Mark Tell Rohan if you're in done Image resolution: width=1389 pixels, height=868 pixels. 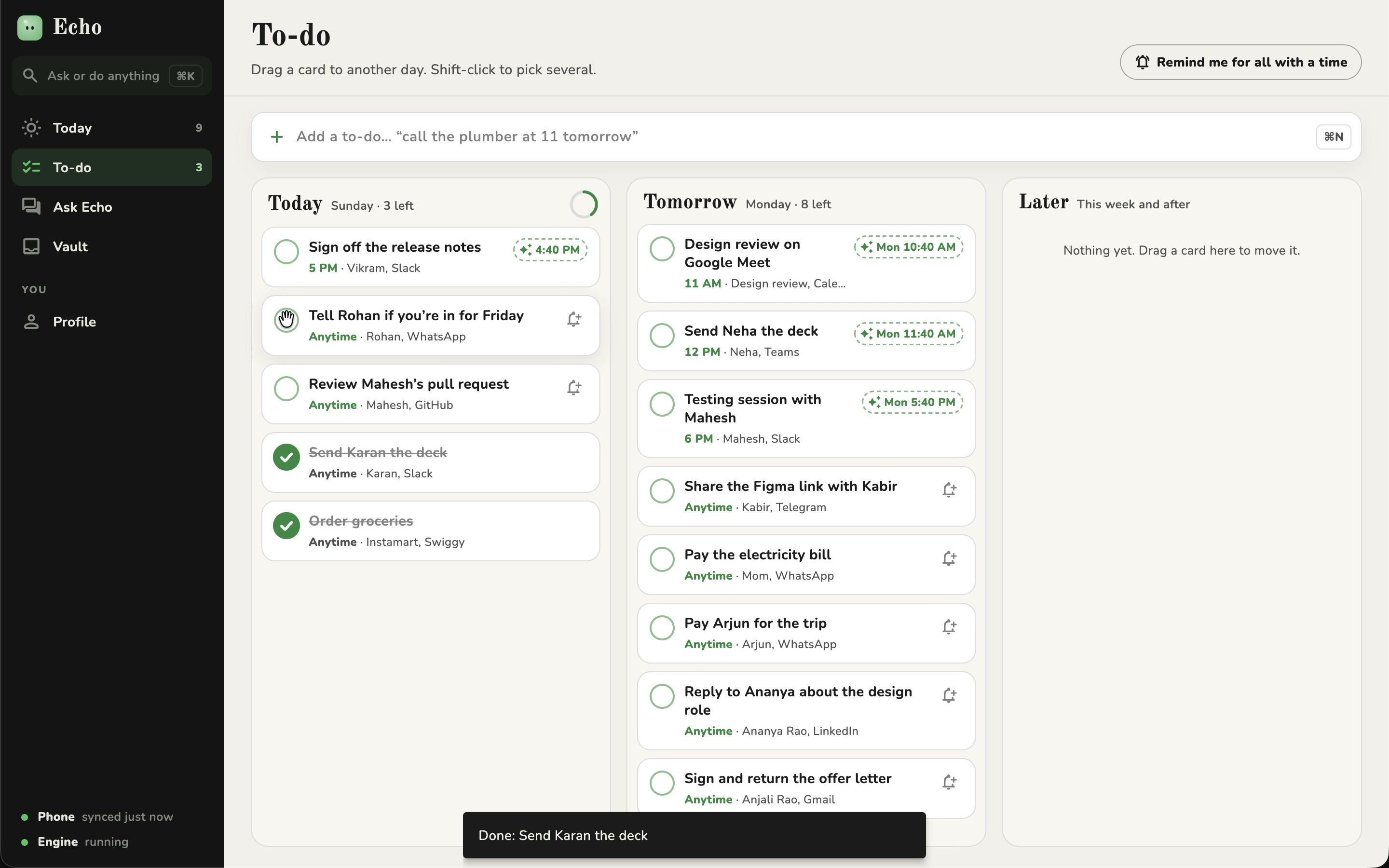point(286,320)
